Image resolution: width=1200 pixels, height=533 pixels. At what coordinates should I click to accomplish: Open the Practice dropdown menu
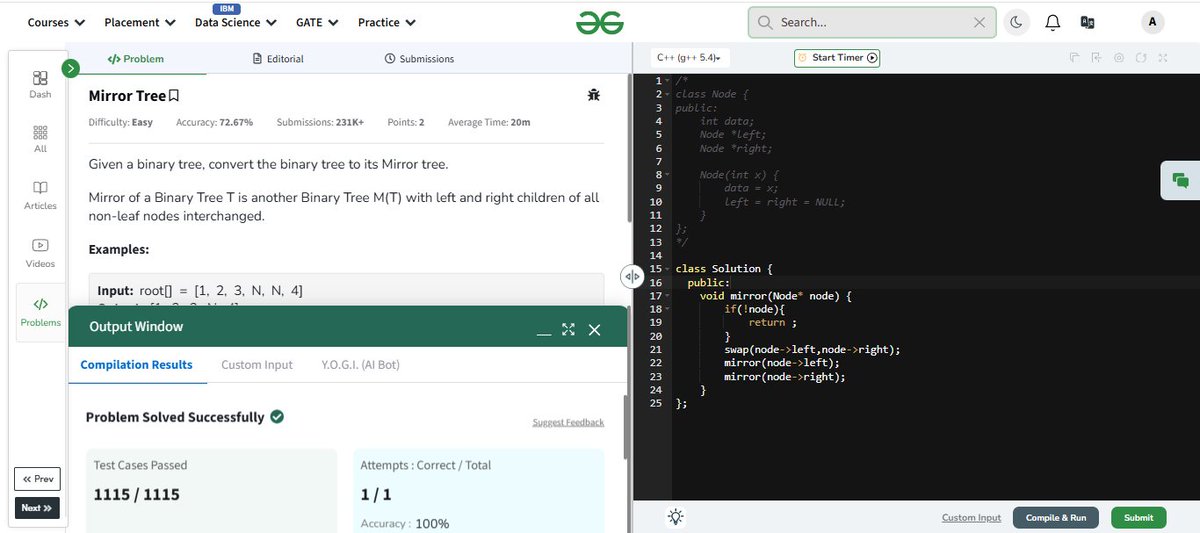[x=387, y=22]
